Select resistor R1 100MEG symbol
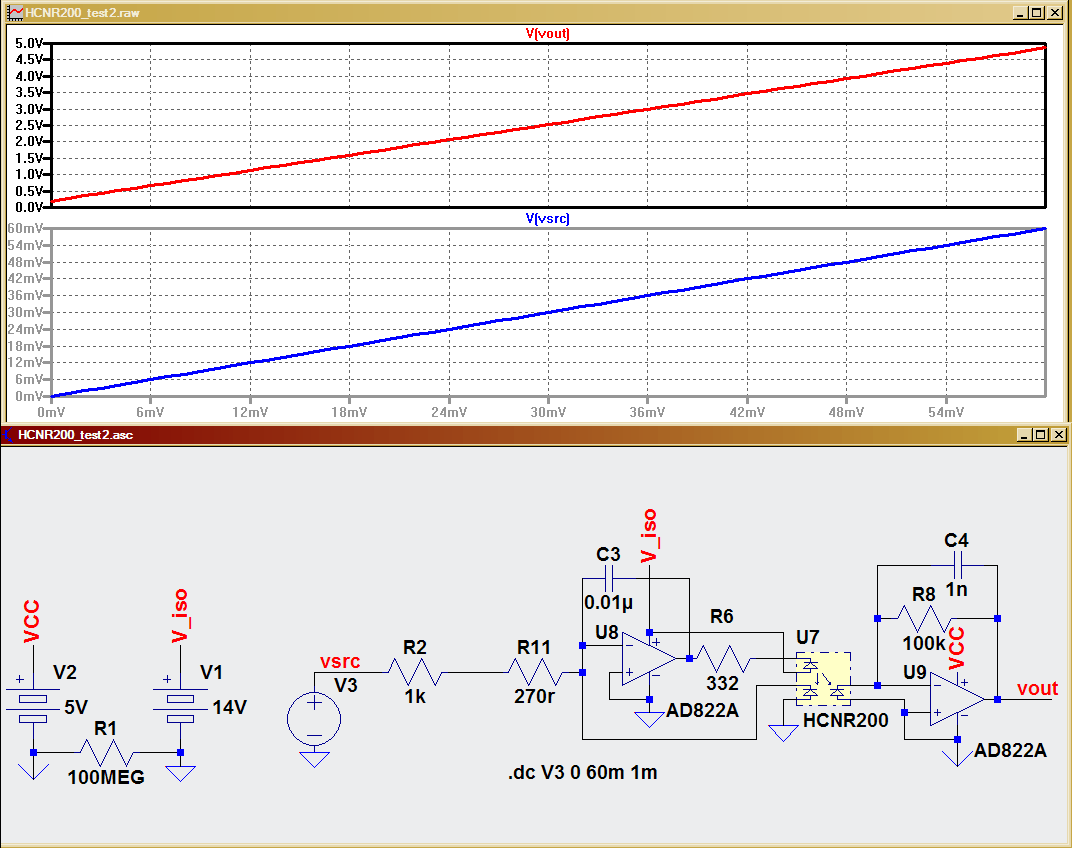 coord(106,752)
